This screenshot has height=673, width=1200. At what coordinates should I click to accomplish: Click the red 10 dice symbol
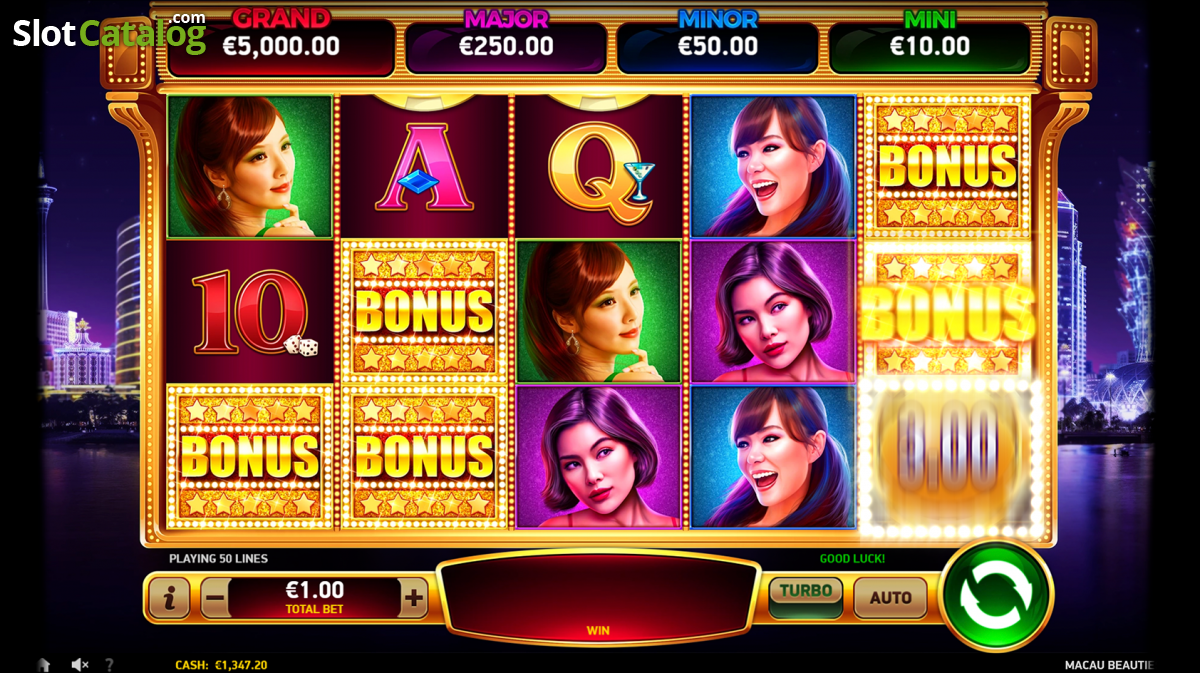coord(250,312)
